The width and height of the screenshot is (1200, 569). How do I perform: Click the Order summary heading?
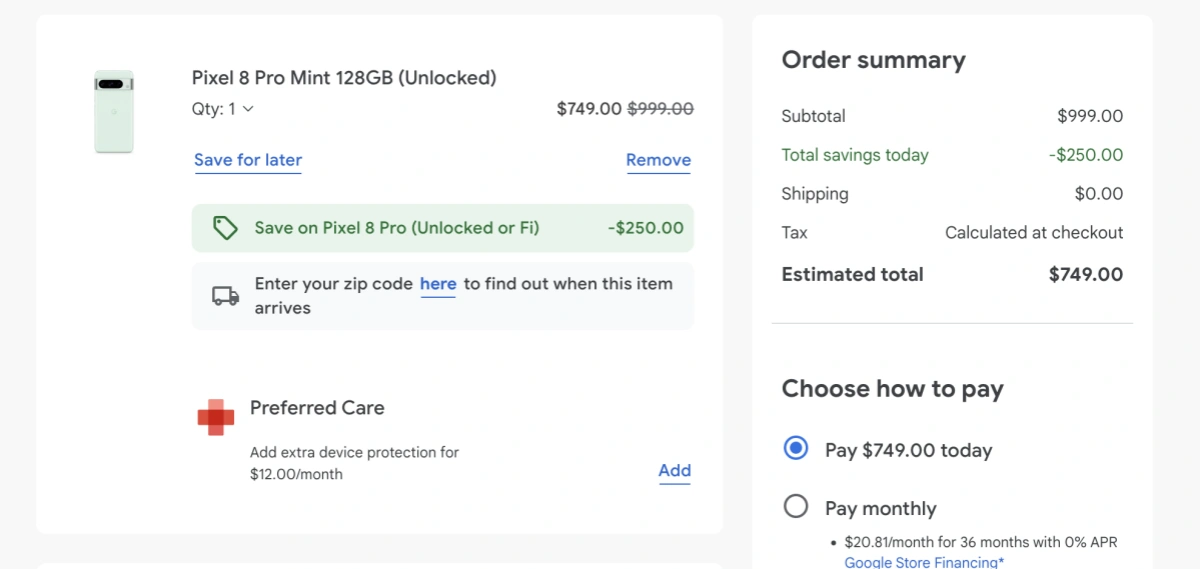coord(873,60)
